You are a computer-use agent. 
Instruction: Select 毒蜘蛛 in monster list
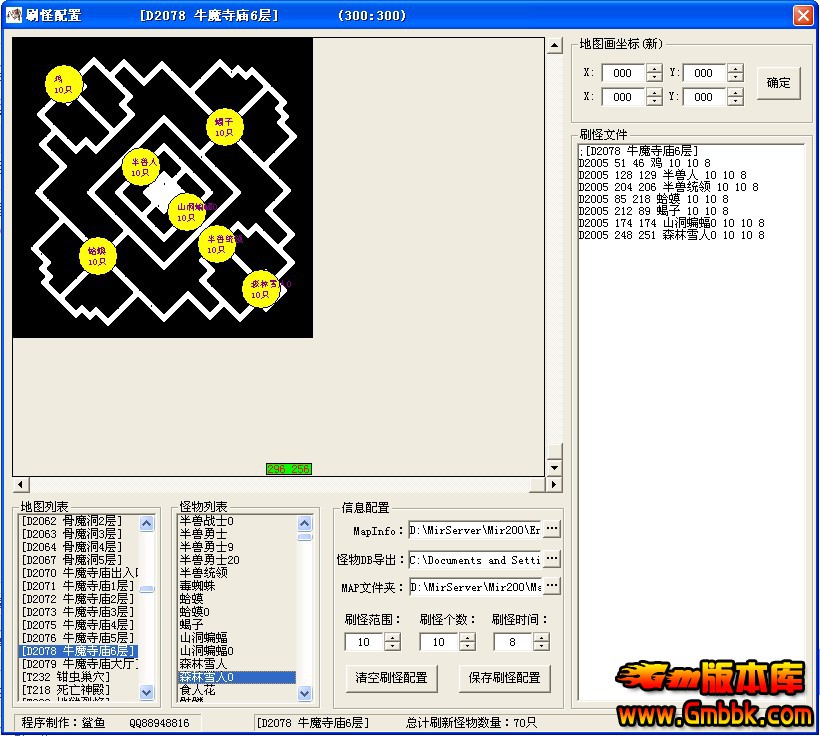click(237, 586)
